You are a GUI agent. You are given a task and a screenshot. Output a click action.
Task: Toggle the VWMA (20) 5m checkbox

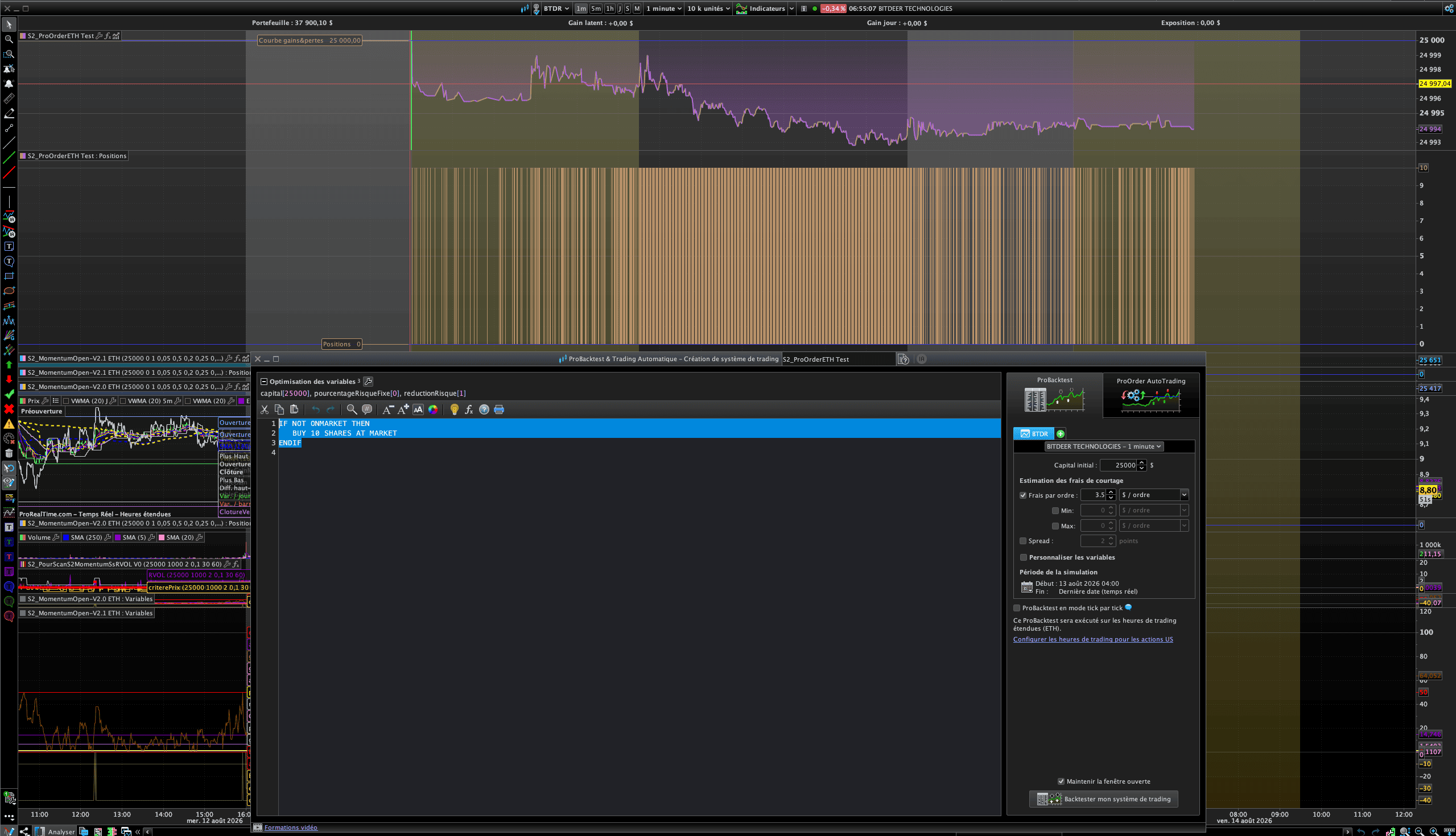123,401
